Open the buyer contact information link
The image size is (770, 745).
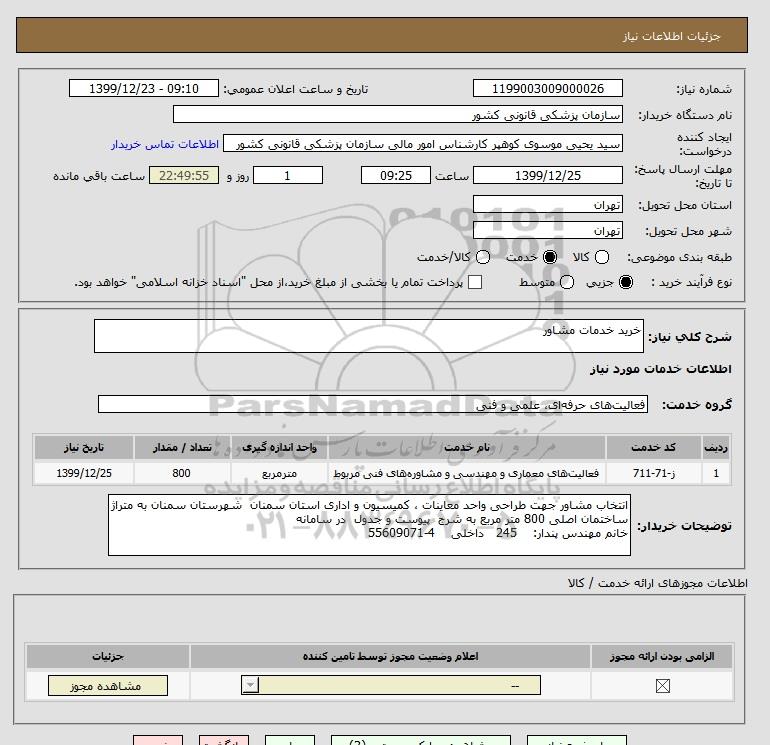[165, 144]
